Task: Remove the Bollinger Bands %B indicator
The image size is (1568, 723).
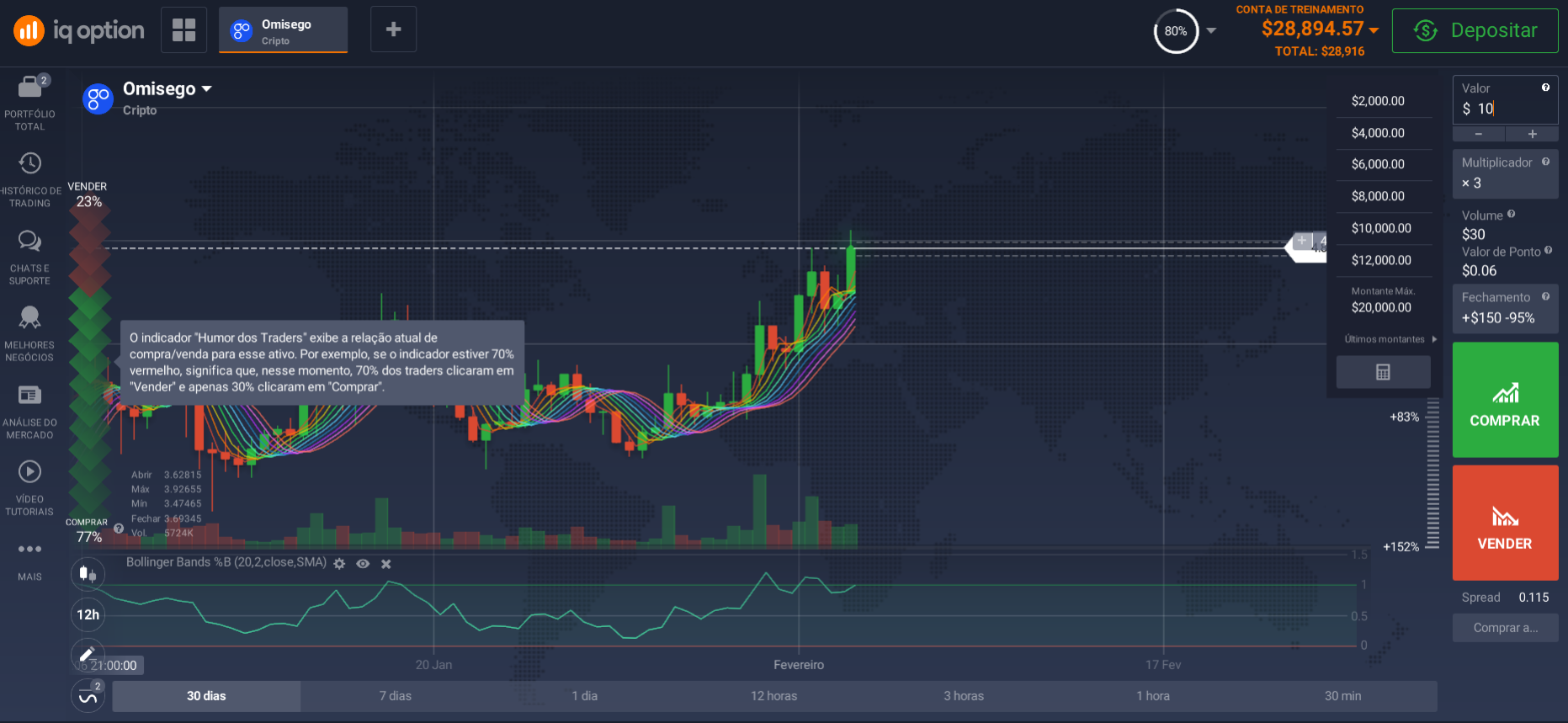Action: click(x=386, y=564)
